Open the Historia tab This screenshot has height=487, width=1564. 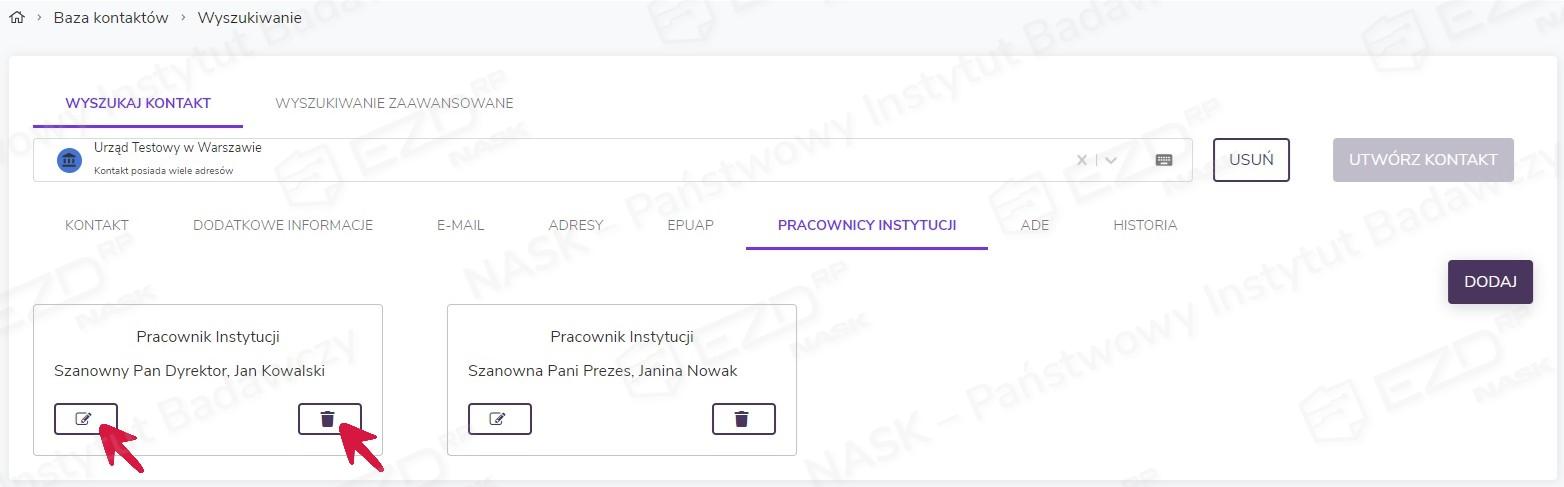tap(1145, 225)
